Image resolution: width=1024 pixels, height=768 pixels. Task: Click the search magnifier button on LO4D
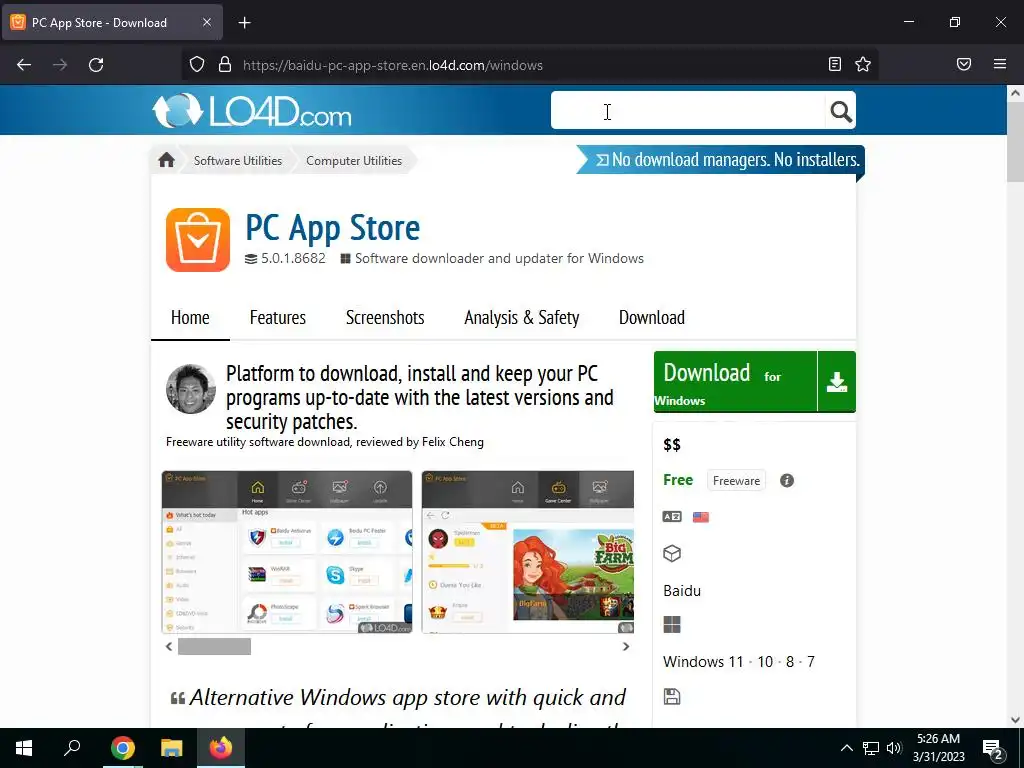(841, 112)
